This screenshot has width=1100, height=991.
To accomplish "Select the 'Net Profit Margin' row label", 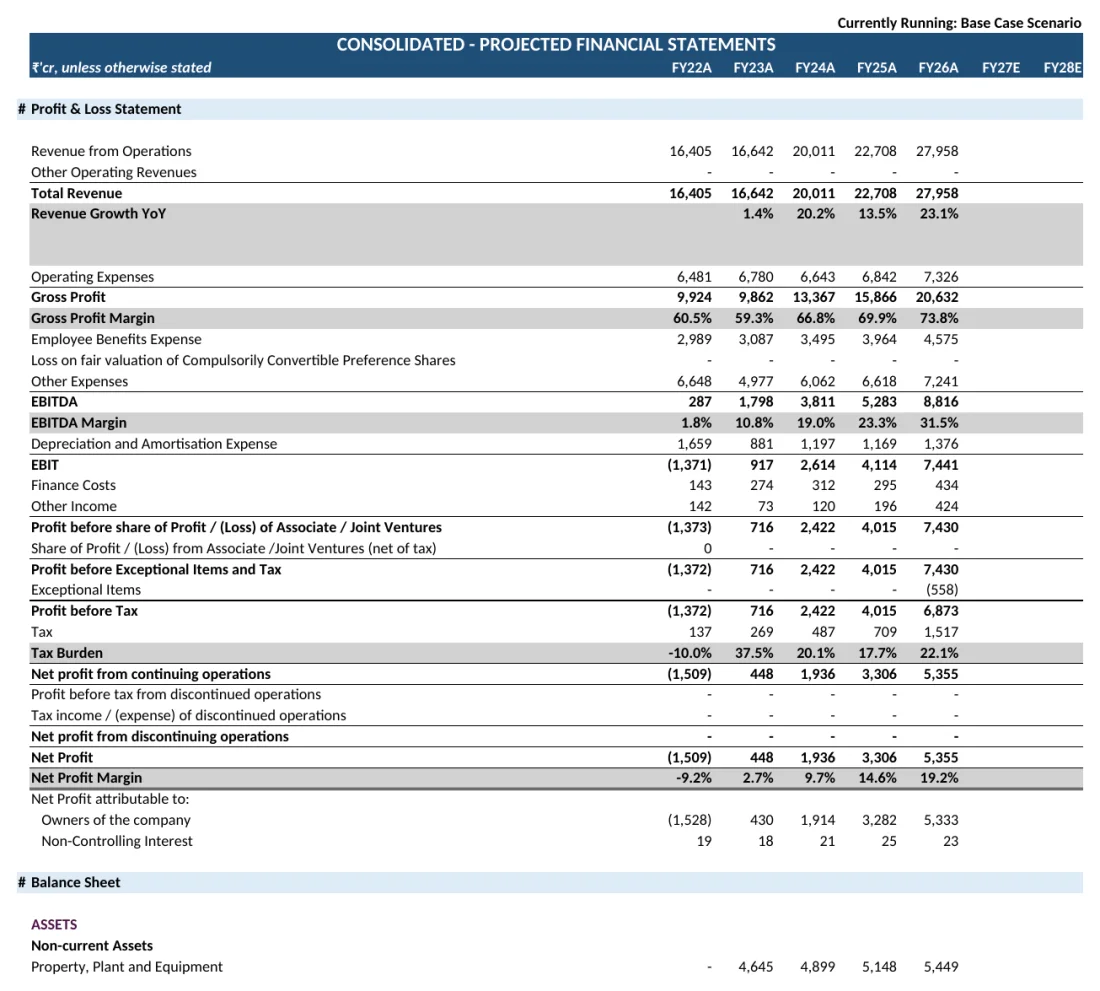I will [x=86, y=778].
